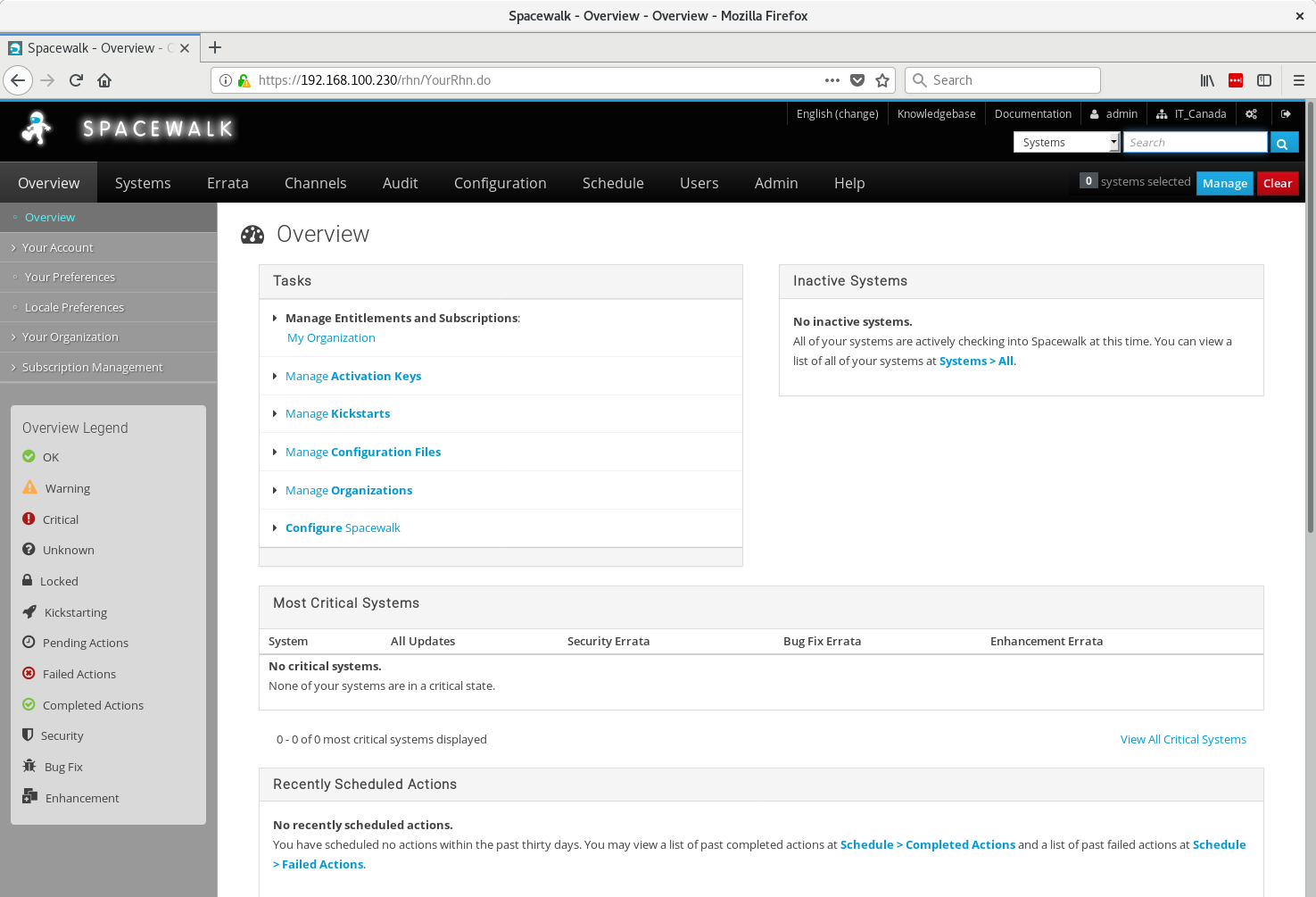Open page actions three-dots menu
The image size is (1316, 897).
click(x=832, y=80)
